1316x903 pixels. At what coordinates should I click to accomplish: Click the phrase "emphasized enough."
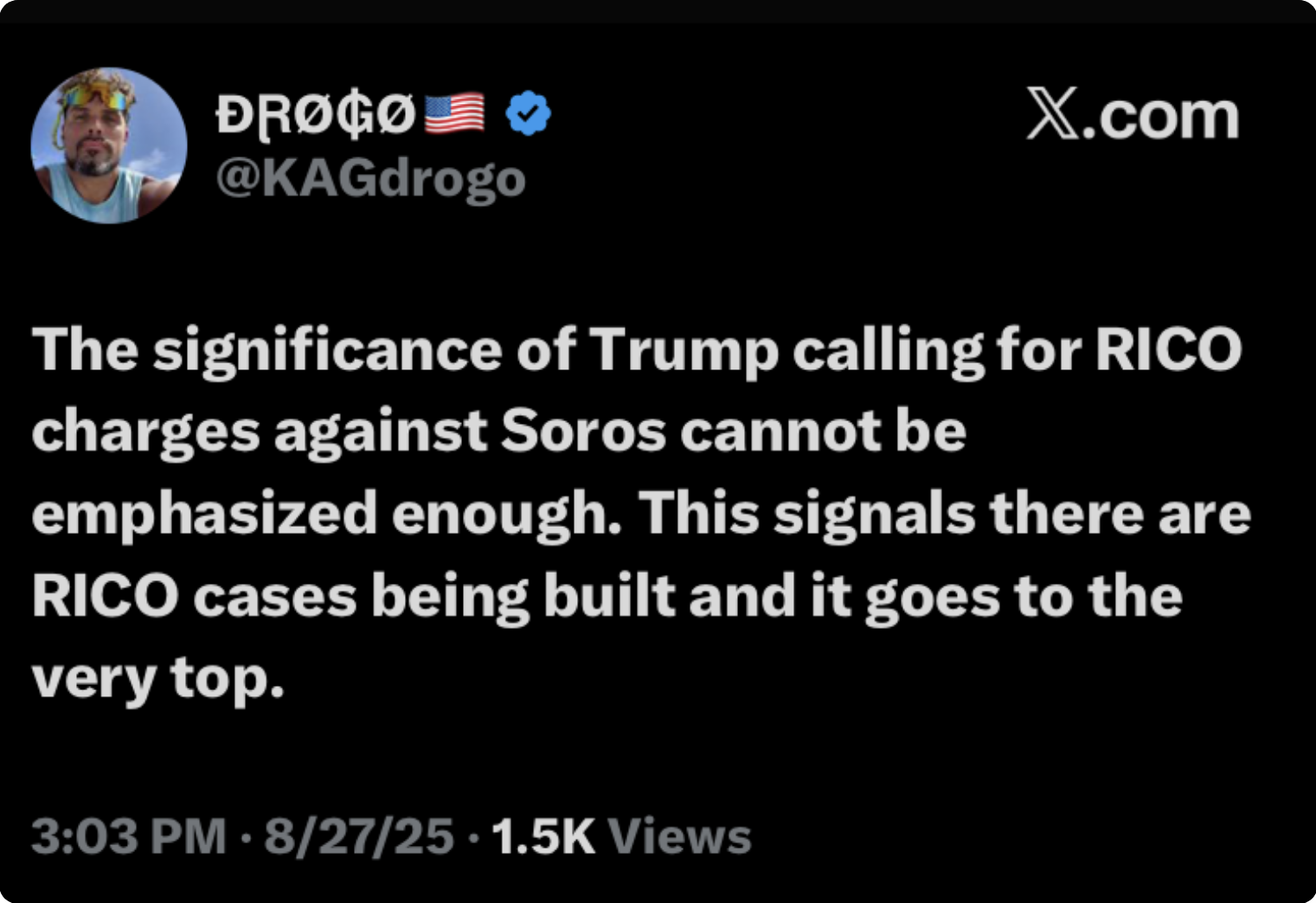point(326,514)
